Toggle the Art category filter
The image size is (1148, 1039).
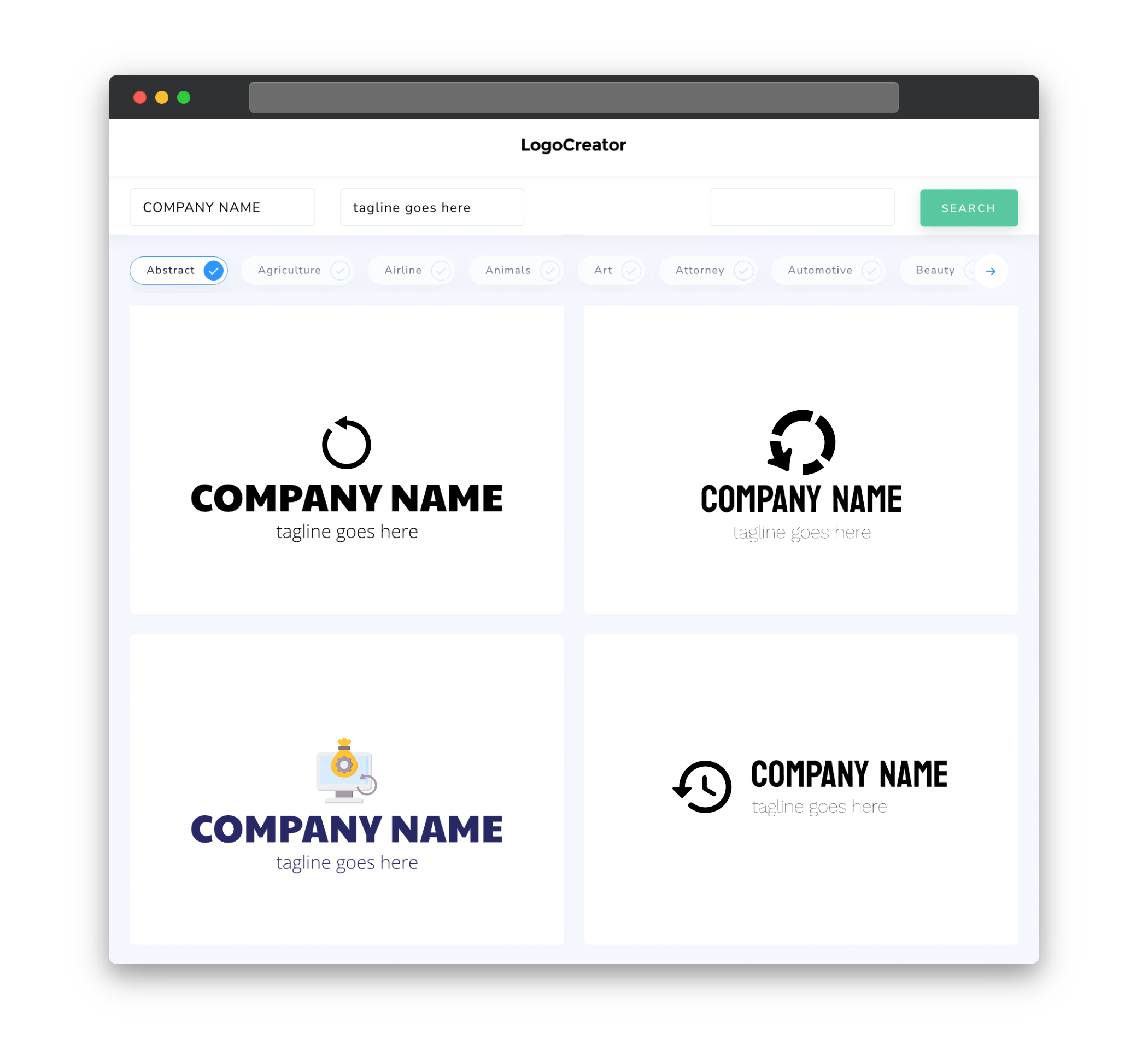point(613,270)
